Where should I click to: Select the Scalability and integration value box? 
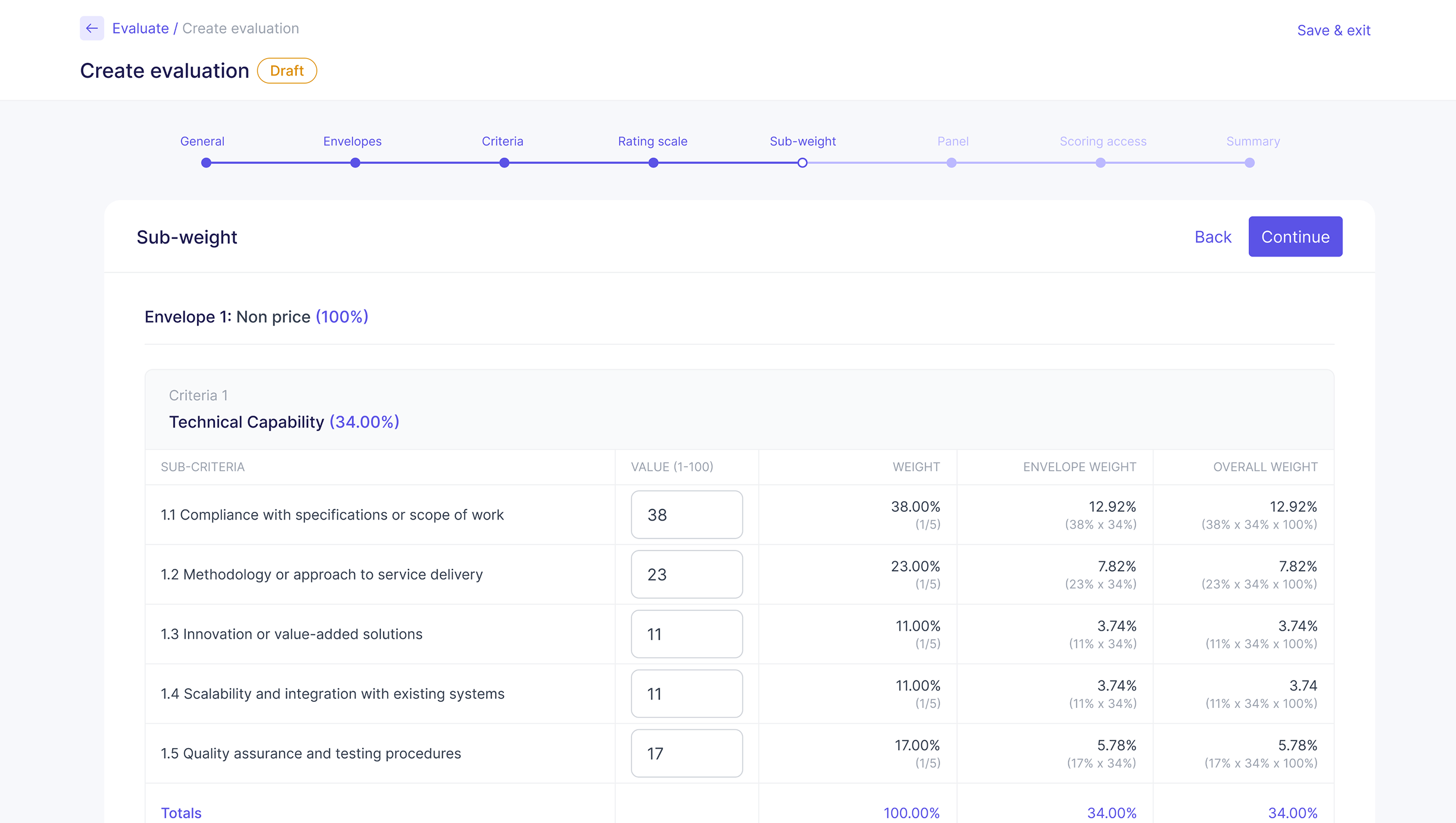(x=686, y=694)
